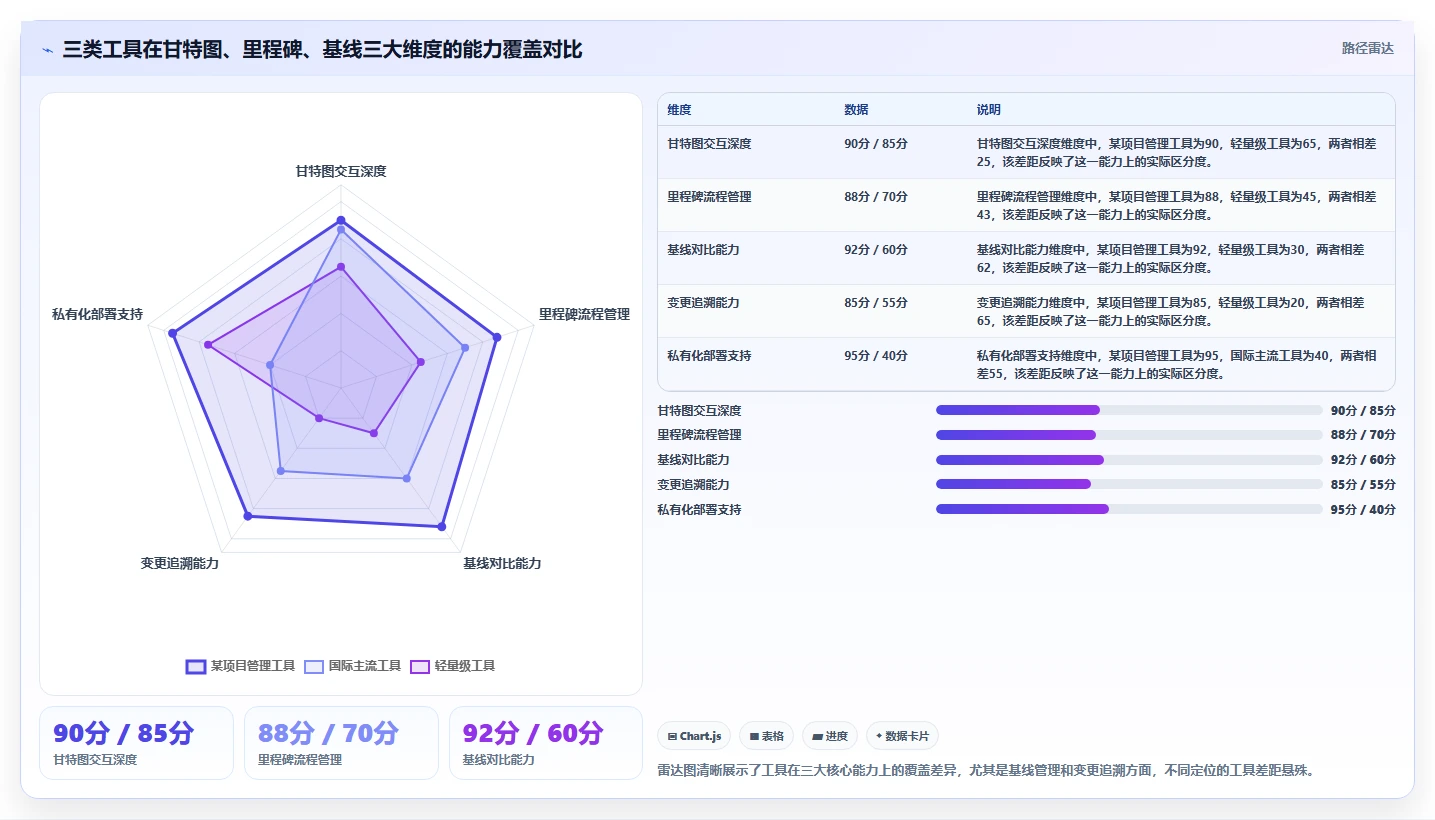Click the 私有化部署支持 progress bar
This screenshot has height=820, width=1435.
[1129, 509]
